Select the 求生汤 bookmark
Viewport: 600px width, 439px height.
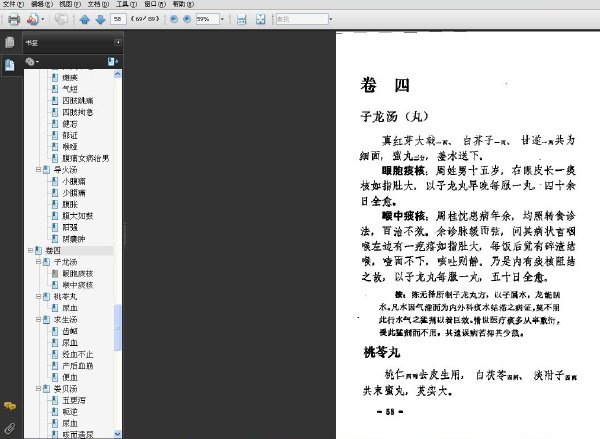(x=65, y=320)
